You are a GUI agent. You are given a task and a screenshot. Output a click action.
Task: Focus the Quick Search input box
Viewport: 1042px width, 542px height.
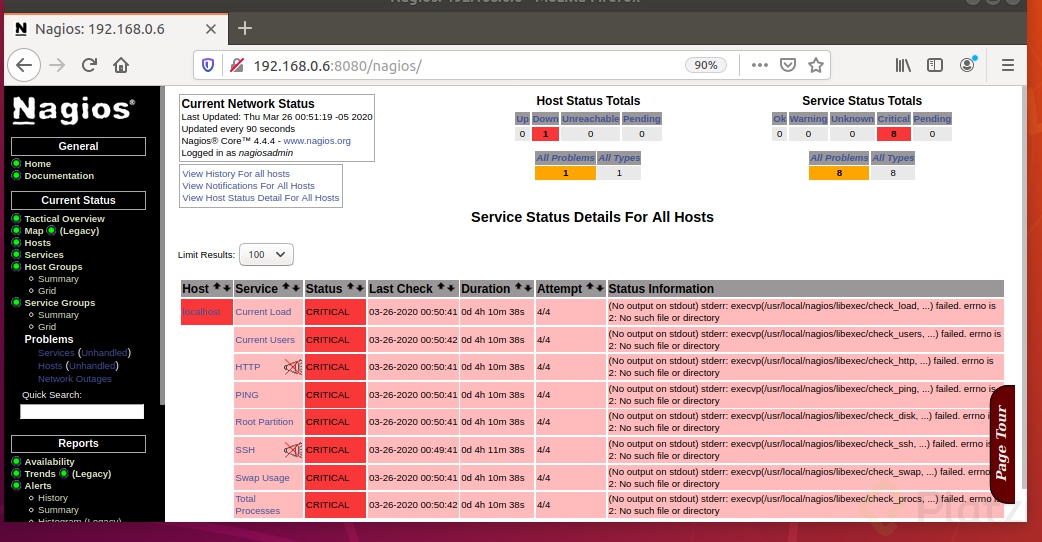tap(82, 412)
